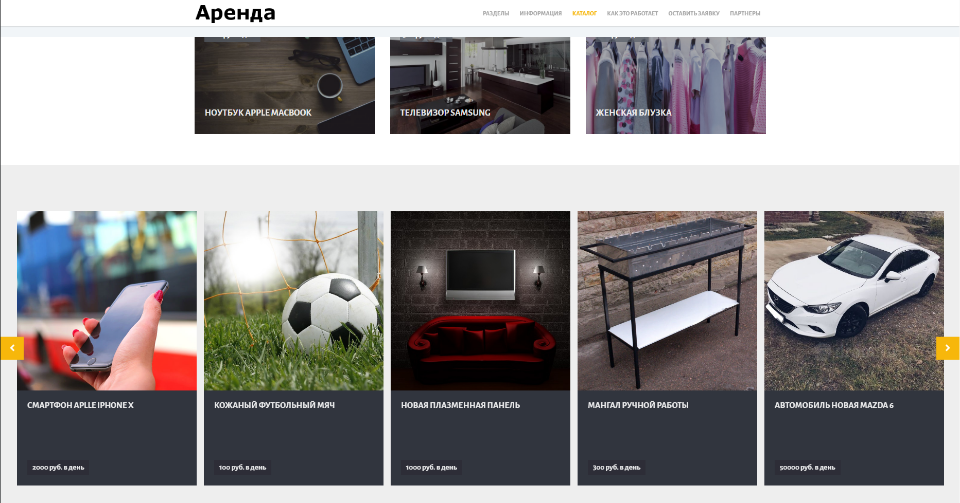960x503 pixels.
Task: Click the 50000 руб. в день price tag
Action: [x=807, y=468]
